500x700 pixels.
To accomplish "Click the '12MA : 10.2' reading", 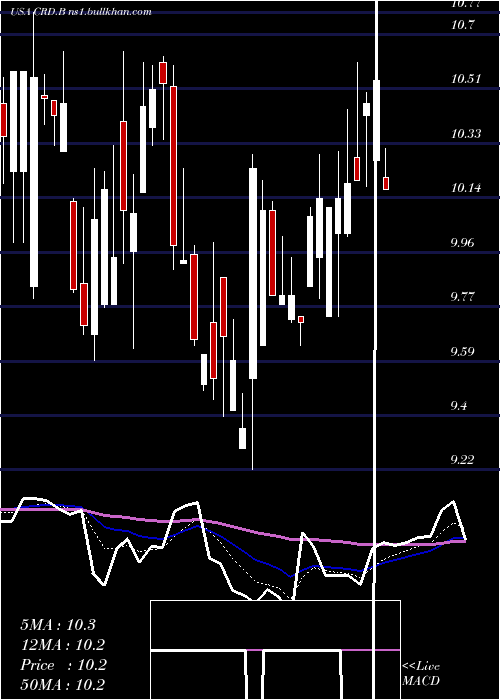I will pos(62,645).
